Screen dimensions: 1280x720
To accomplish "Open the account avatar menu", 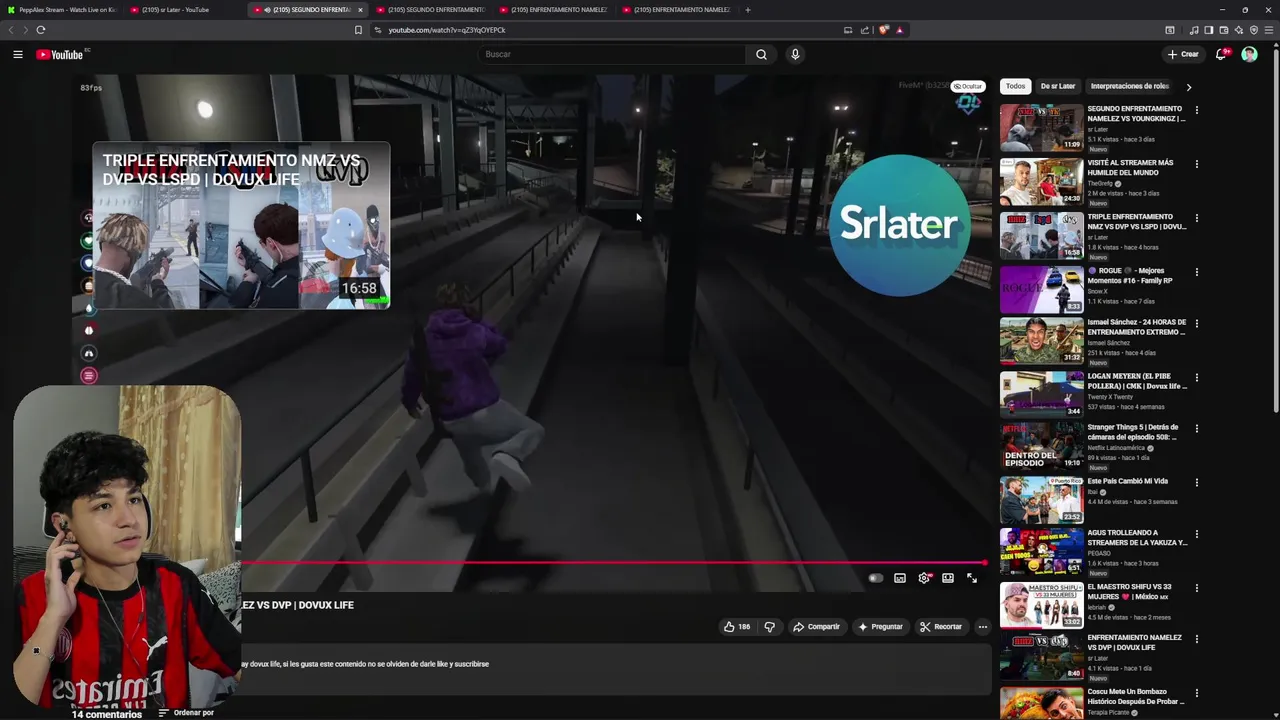I will (1249, 54).
